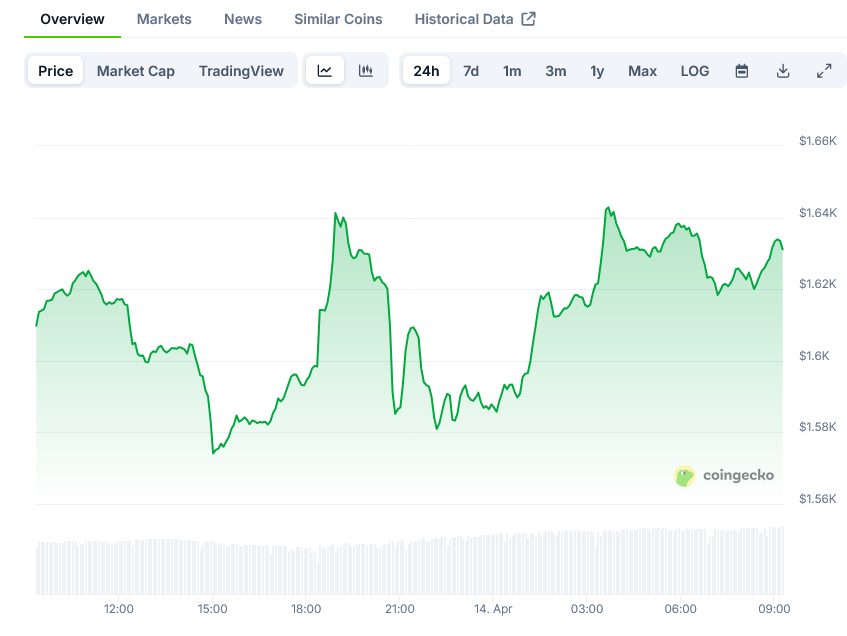
Task: Click the price peak near 18:00
Action: (335, 213)
